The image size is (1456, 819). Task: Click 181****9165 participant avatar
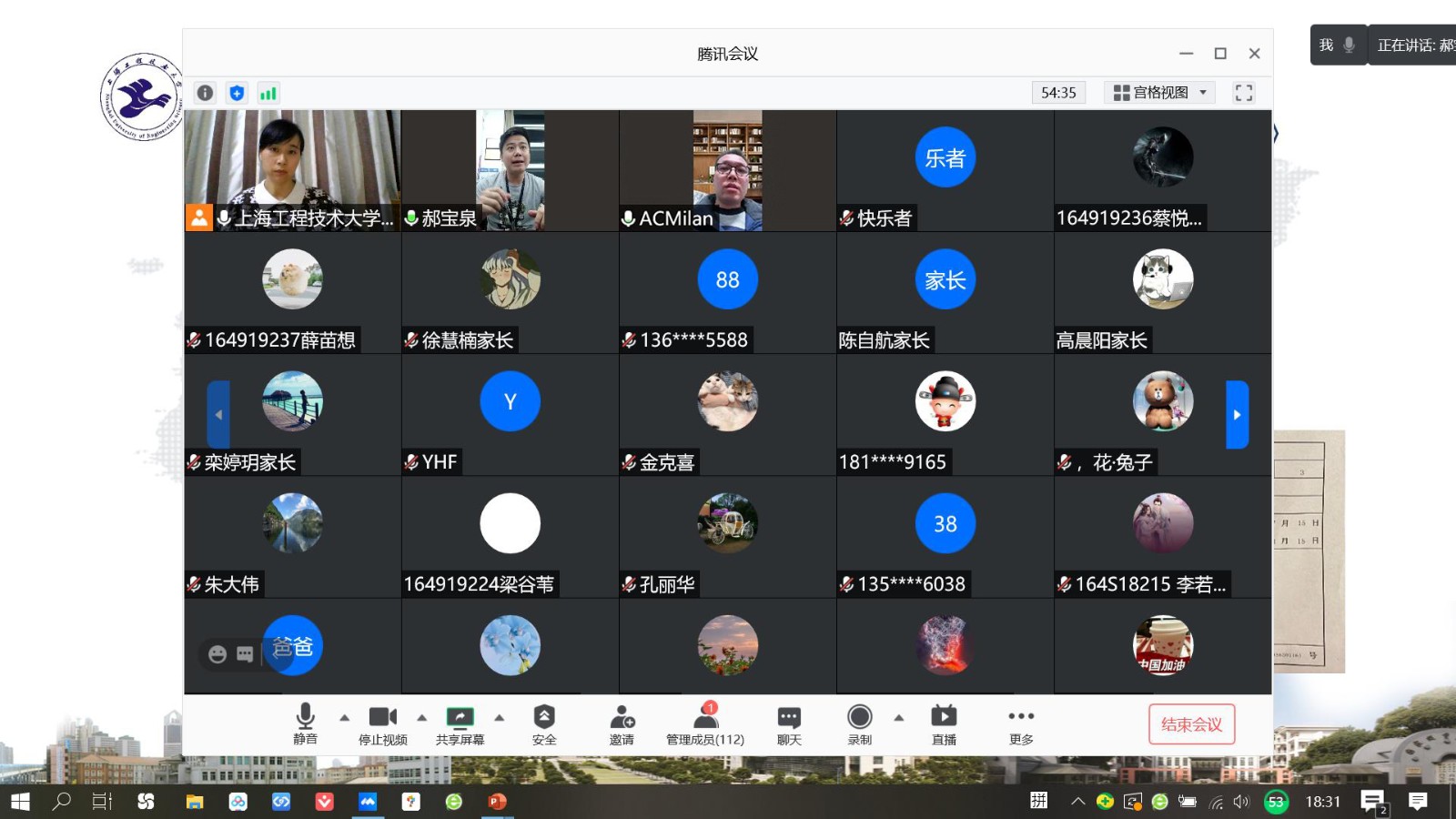(x=945, y=401)
